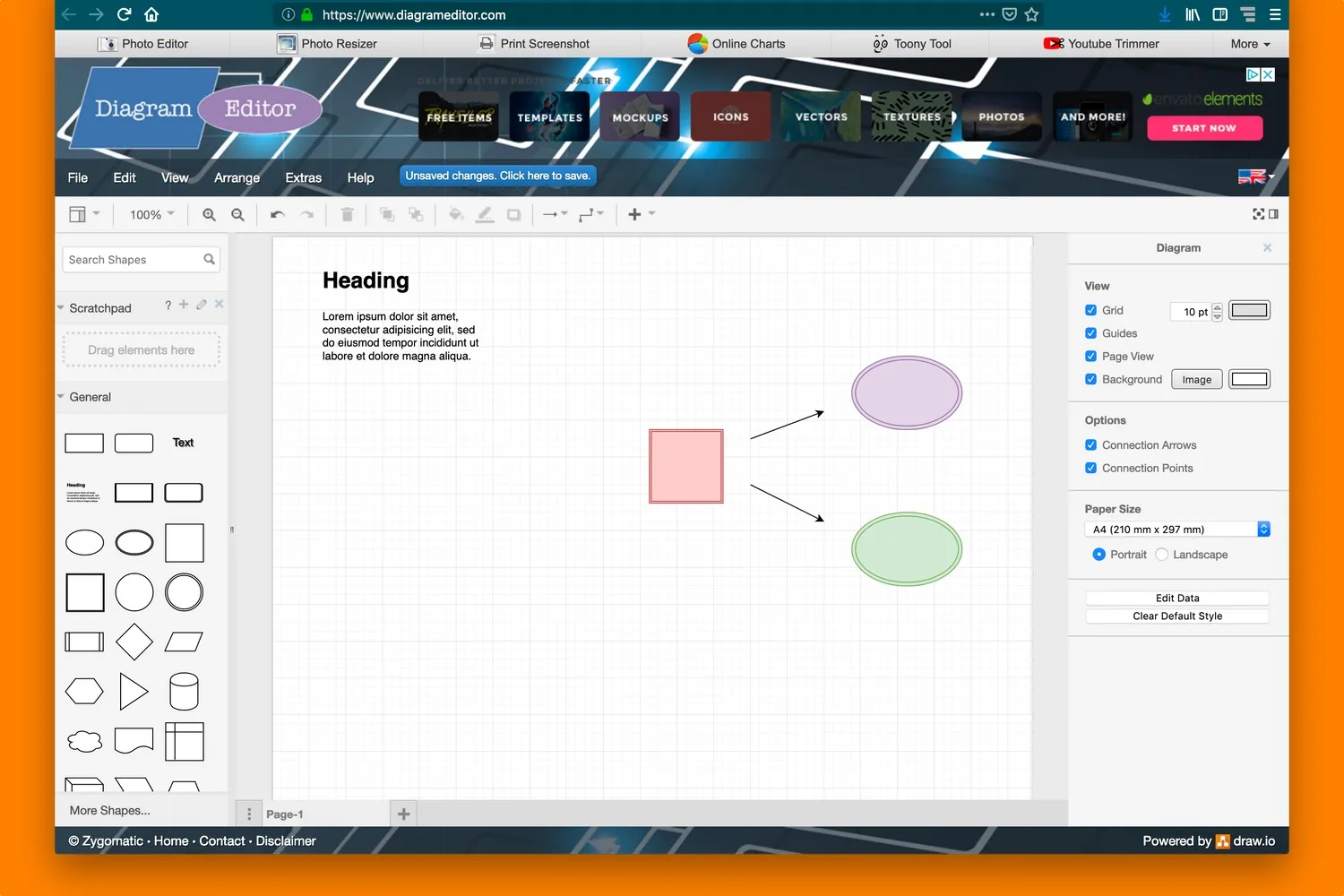Disable Connection Arrows option
Image resolution: width=1344 pixels, height=896 pixels.
pos(1090,444)
